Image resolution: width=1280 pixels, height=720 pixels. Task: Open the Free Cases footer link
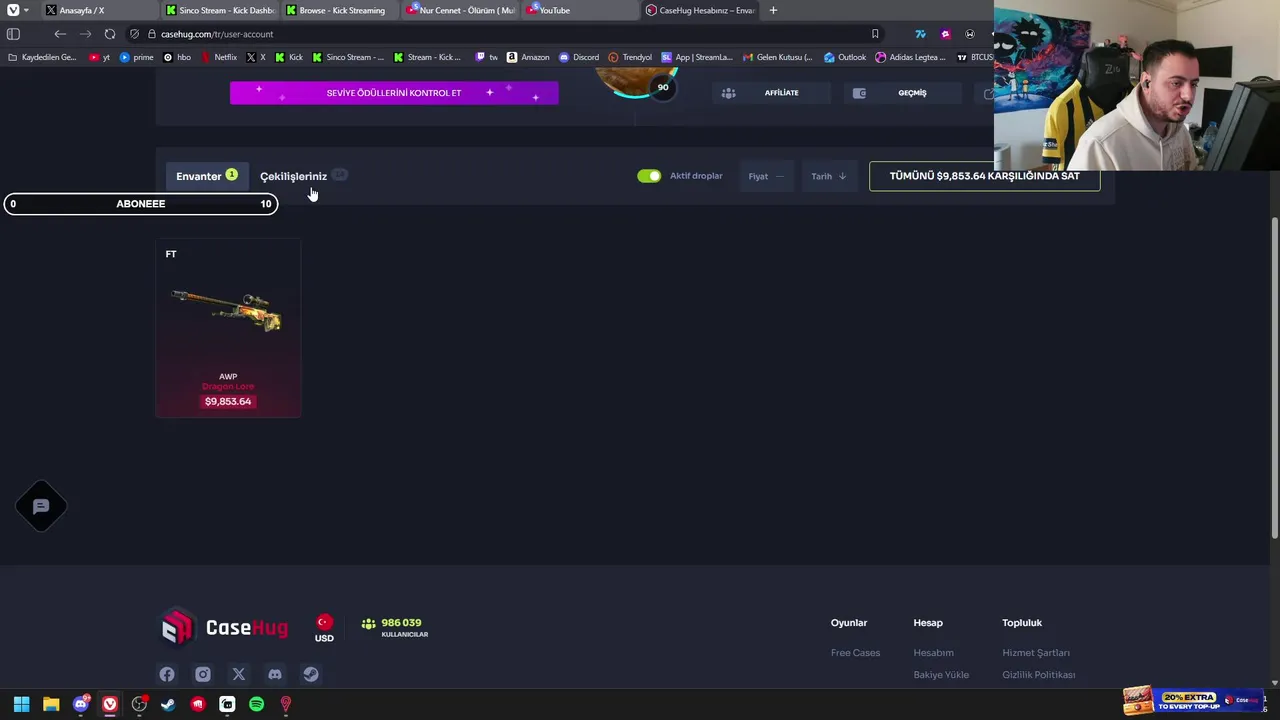855,653
